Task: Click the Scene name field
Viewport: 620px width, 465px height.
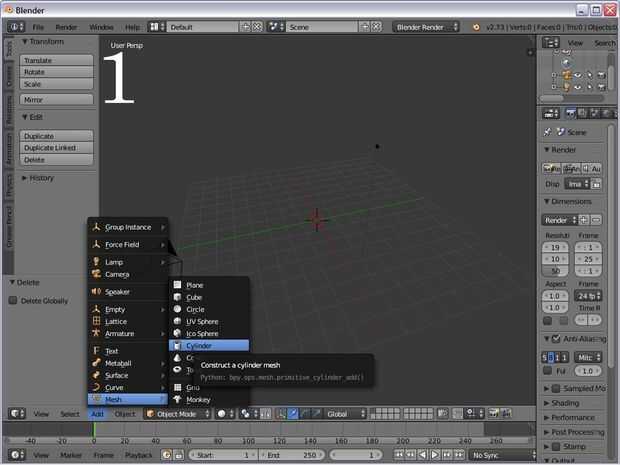Action: [x=322, y=27]
